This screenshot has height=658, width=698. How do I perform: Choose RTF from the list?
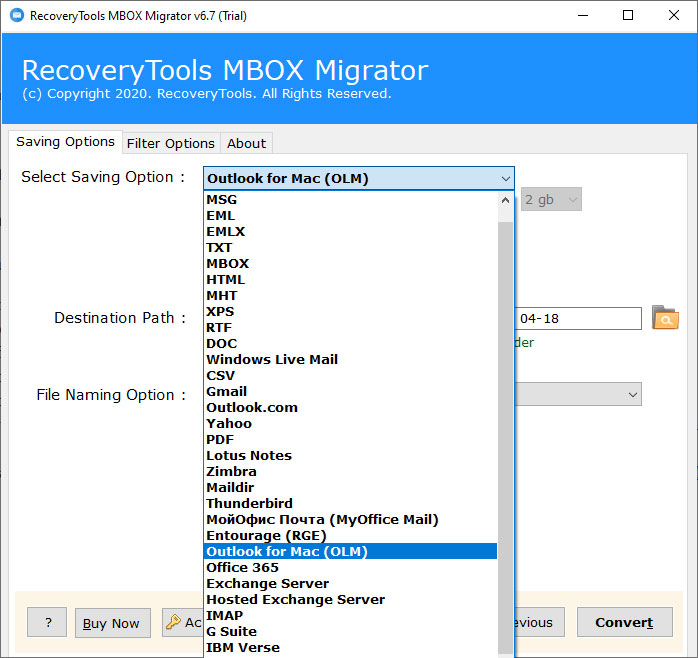point(350,328)
